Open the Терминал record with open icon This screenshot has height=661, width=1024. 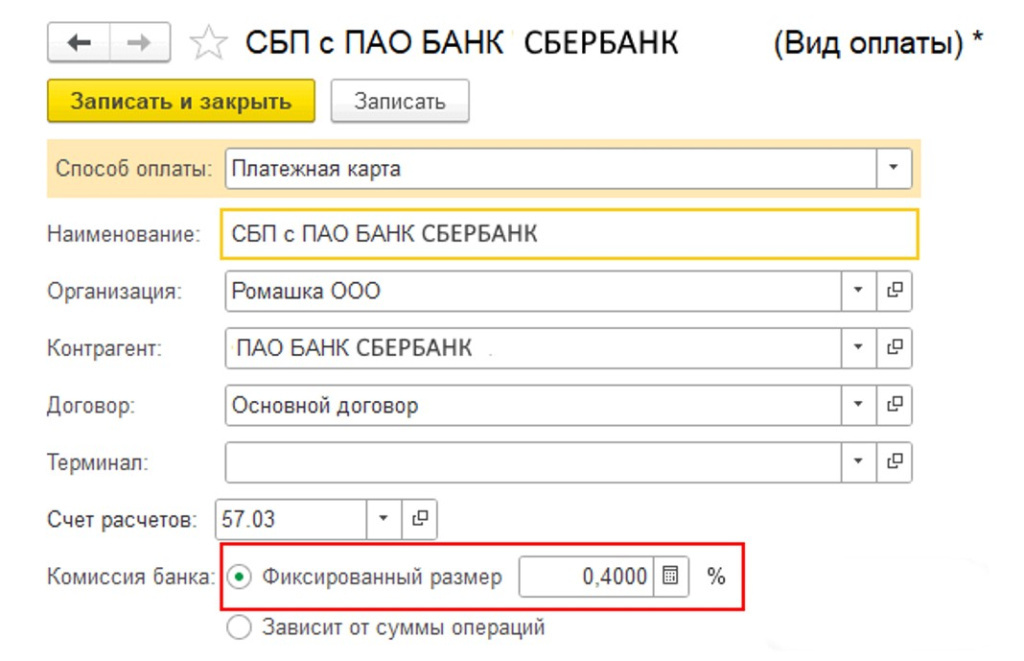[x=895, y=462]
